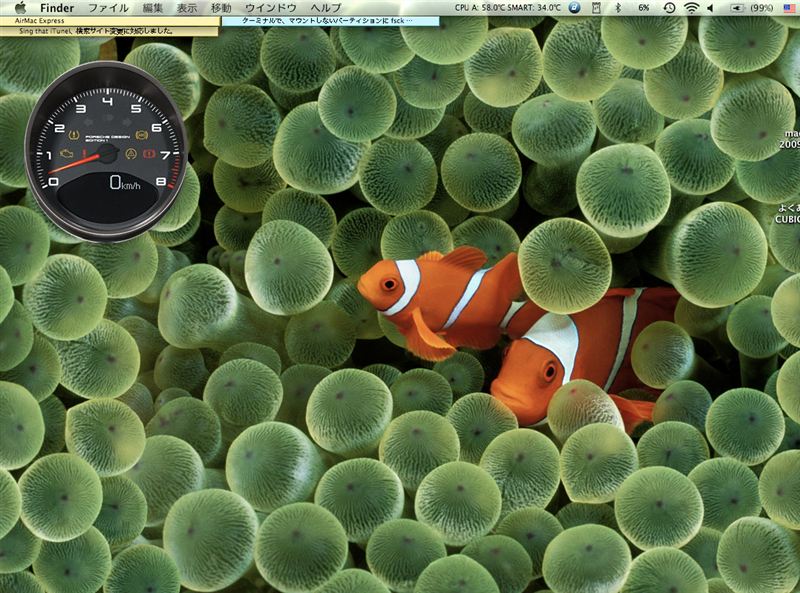This screenshot has width=800, height=593.
Task: Click the blue ターミナルで fsck sticky note
Action: click(x=330, y=21)
